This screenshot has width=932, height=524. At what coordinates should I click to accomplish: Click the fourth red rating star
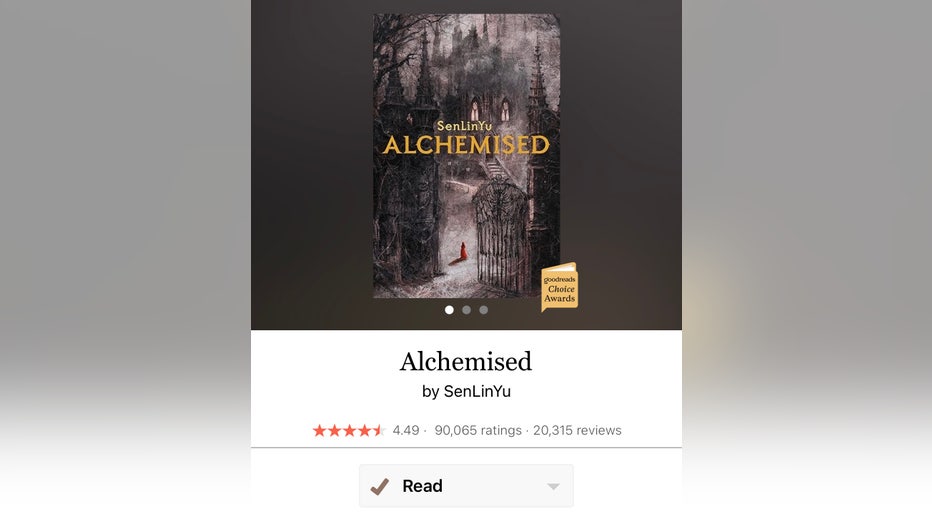pyautogui.click(x=364, y=430)
